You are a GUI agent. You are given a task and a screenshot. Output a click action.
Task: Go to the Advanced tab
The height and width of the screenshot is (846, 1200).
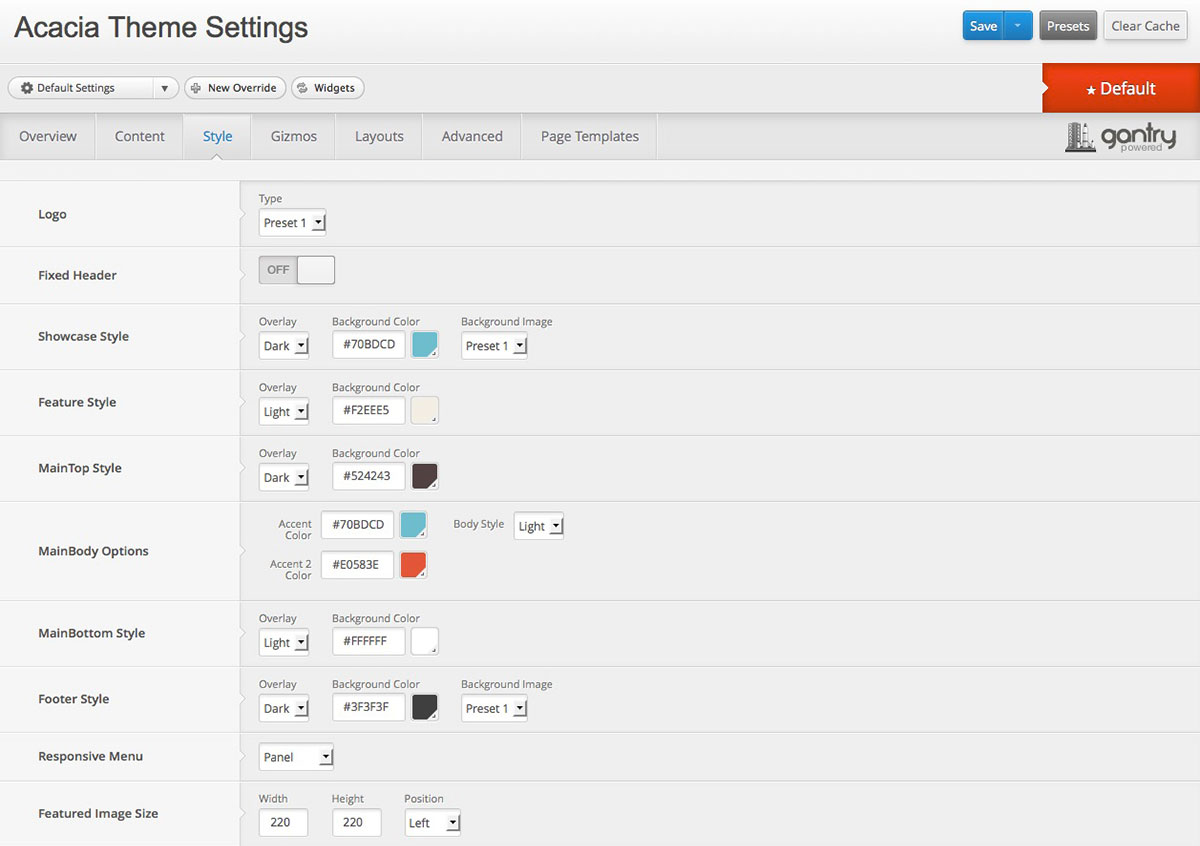pos(472,137)
